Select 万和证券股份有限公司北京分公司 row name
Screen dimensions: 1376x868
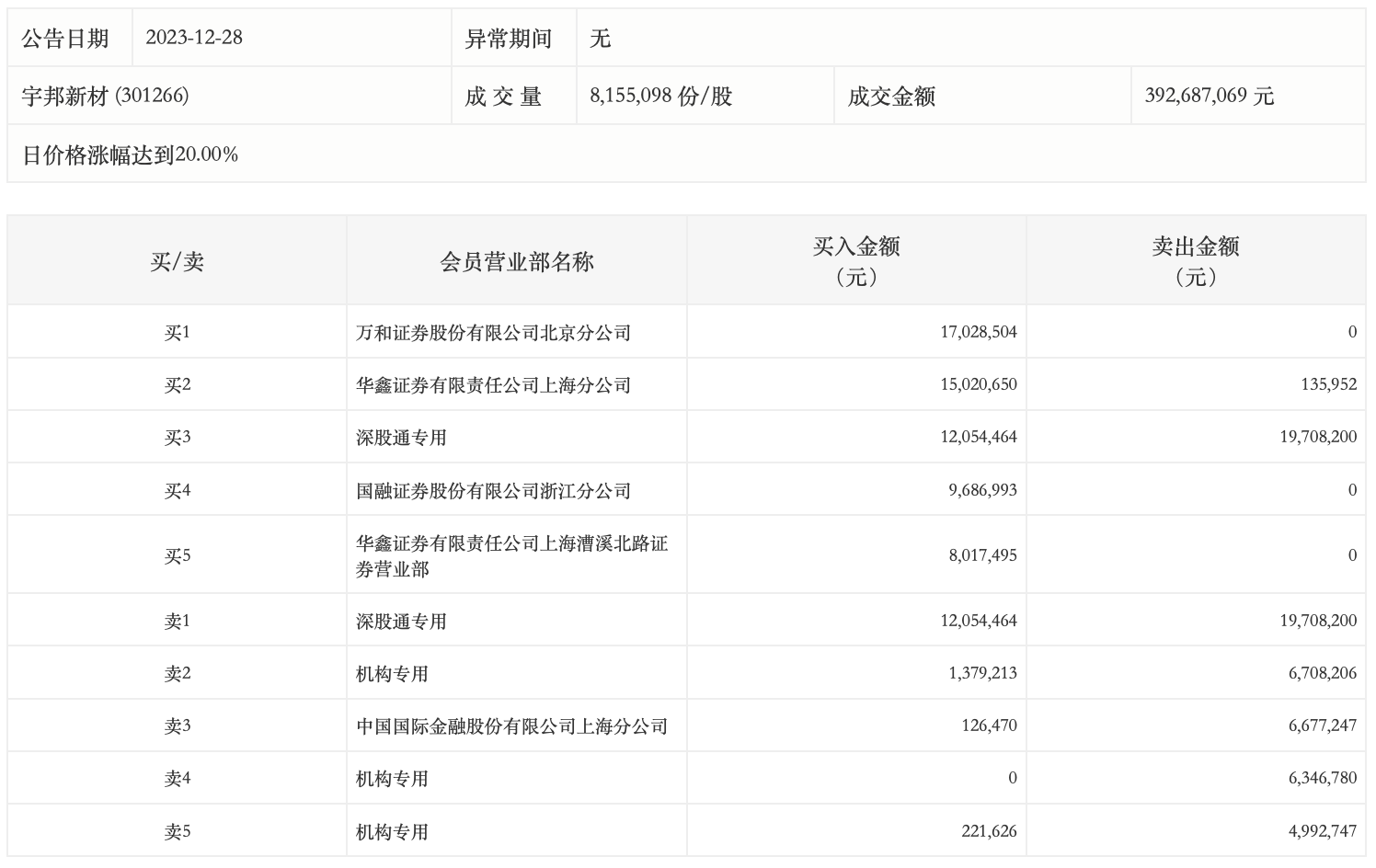[493, 333]
